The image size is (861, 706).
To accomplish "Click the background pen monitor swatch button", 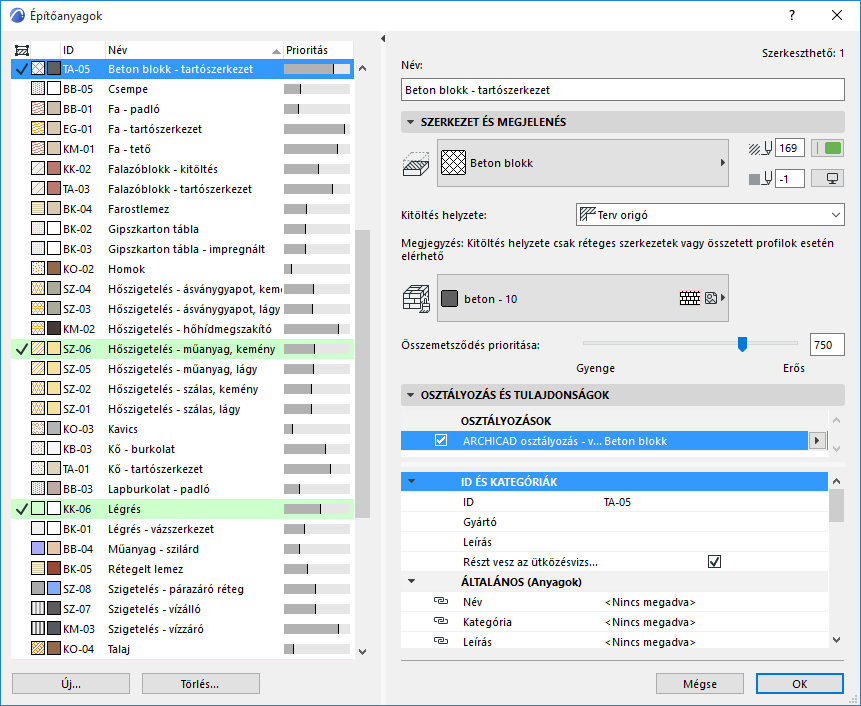I will coord(828,178).
